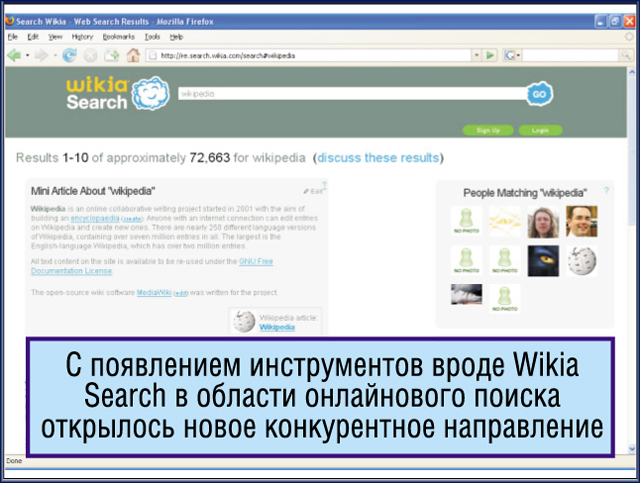The height and width of the screenshot is (483, 640).
Task: Click the Wikipedia globe icon in Mini Article
Action: click(244, 321)
